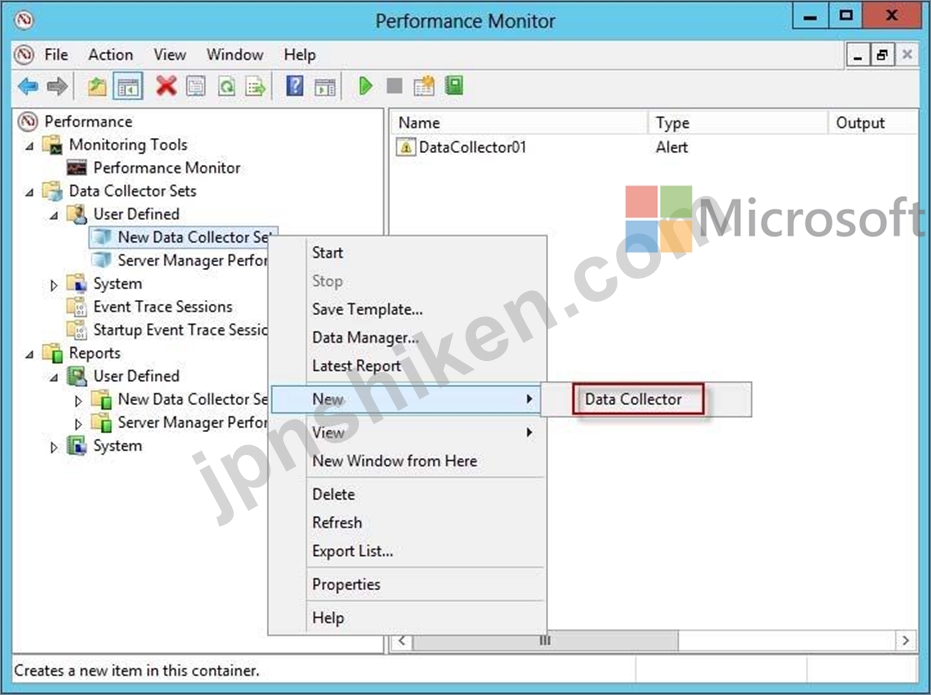
Task: Sort by the Type column header
Action: [x=737, y=123]
